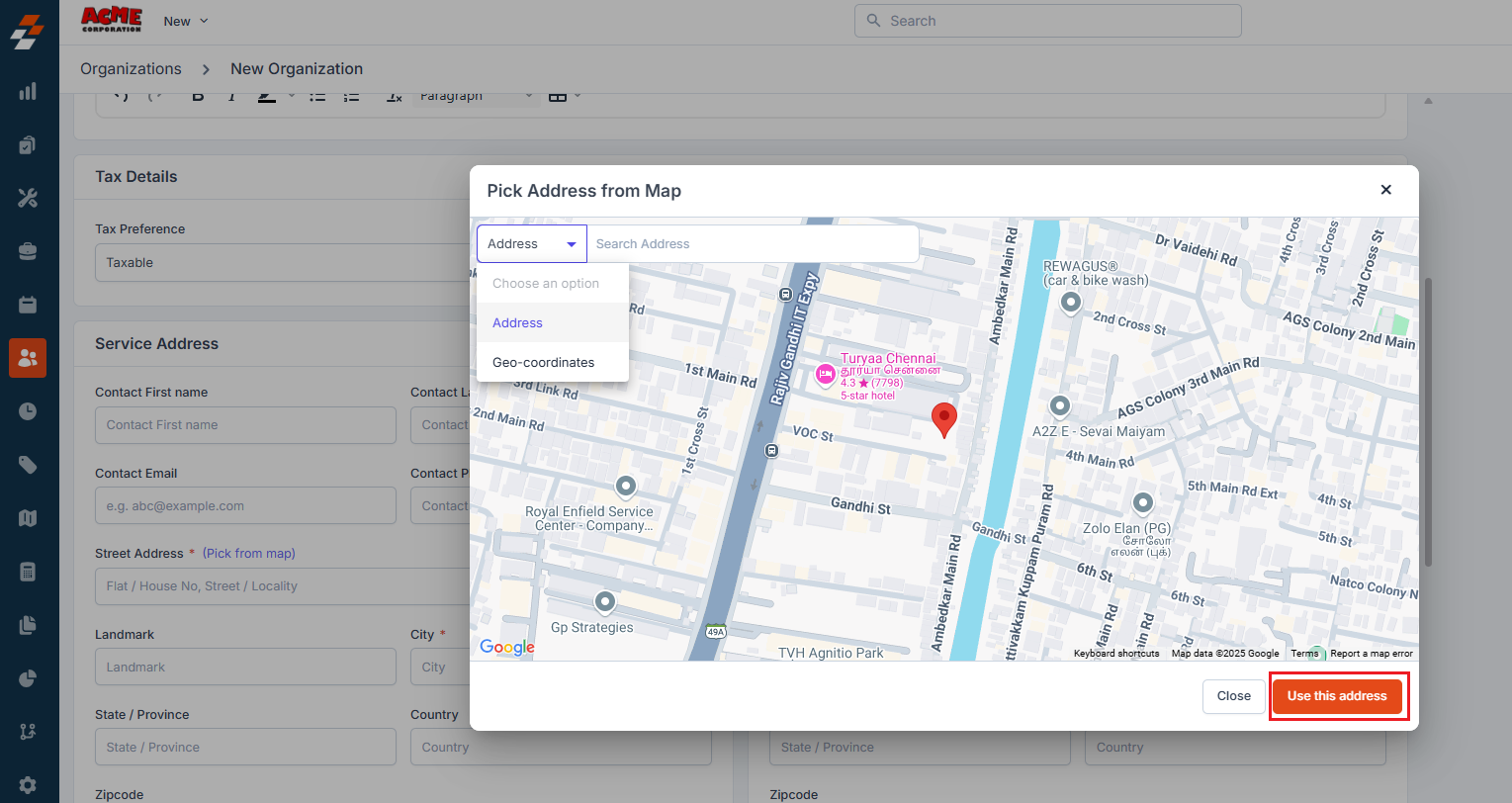Image resolution: width=1512 pixels, height=803 pixels.
Task: Open the briefcase icon in the sidebar
Action: pyautogui.click(x=28, y=251)
